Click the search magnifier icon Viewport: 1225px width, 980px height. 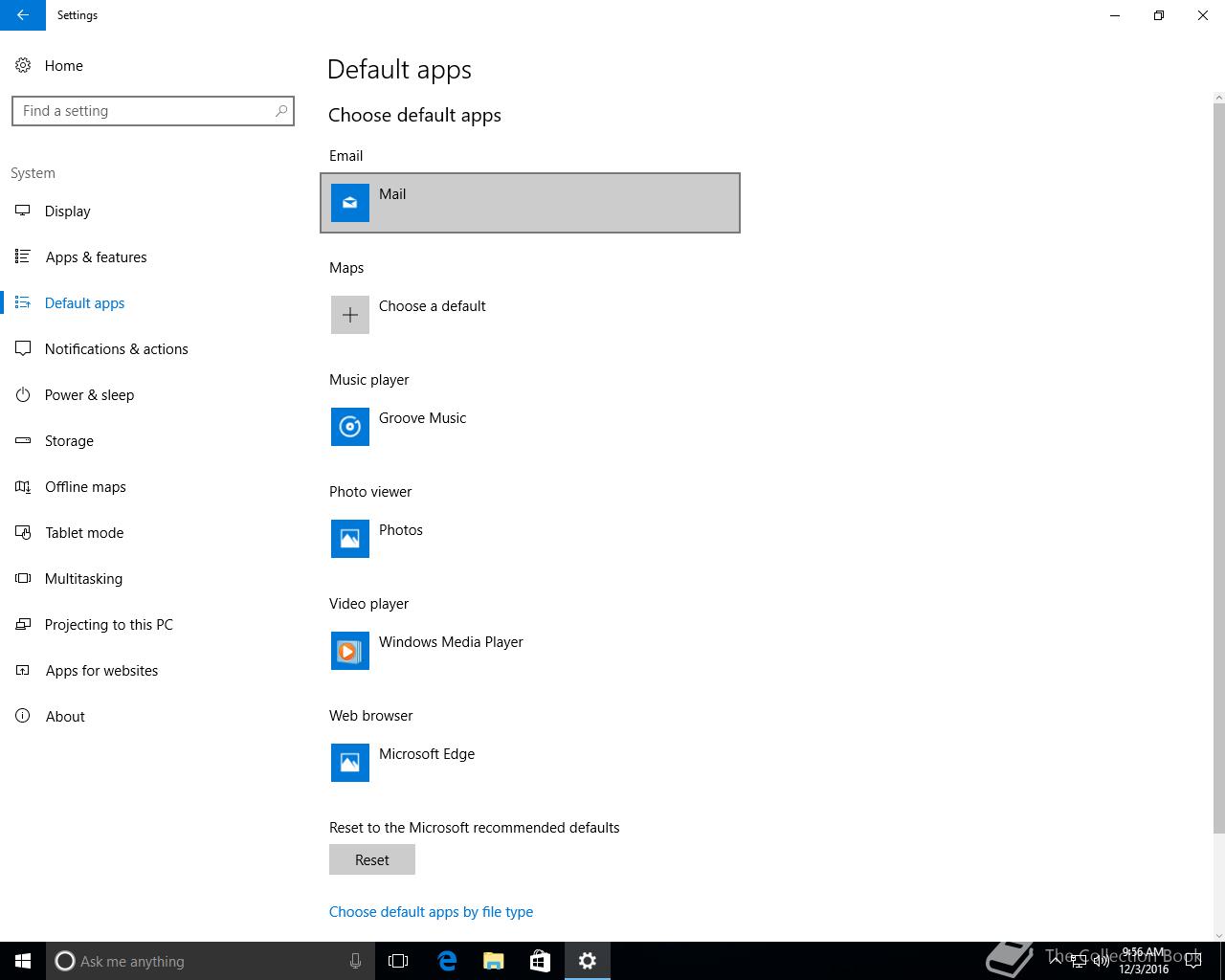point(281,111)
